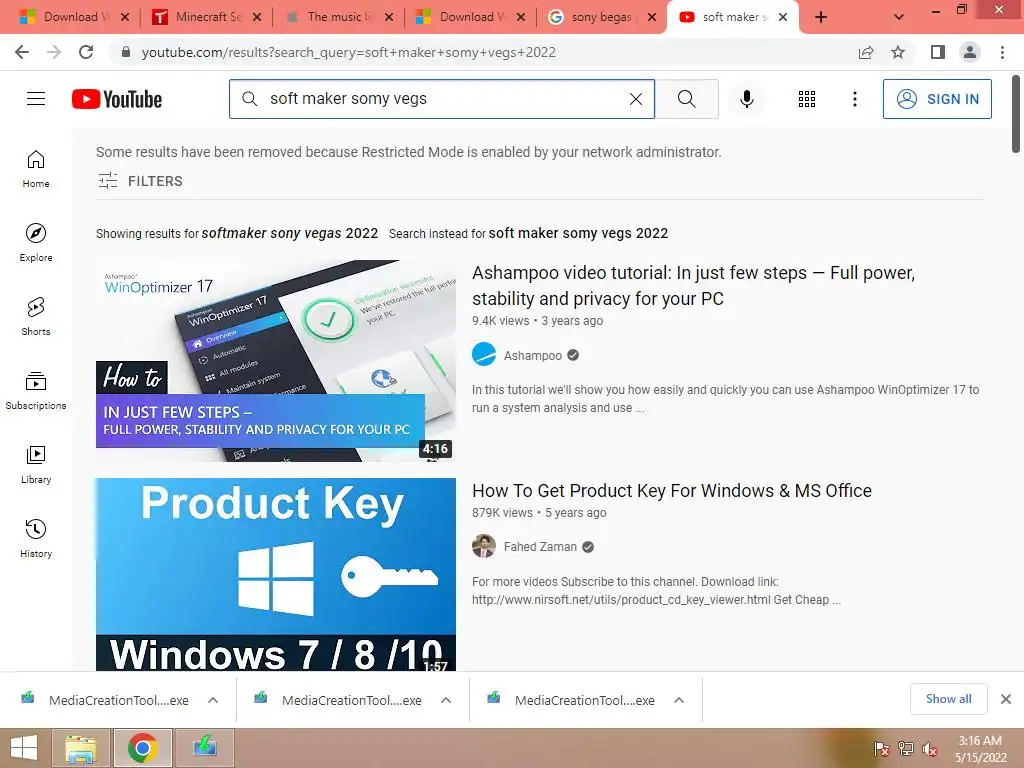Click the network tray icon
The width and height of the screenshot is (1024, 768).
point(906,749)
